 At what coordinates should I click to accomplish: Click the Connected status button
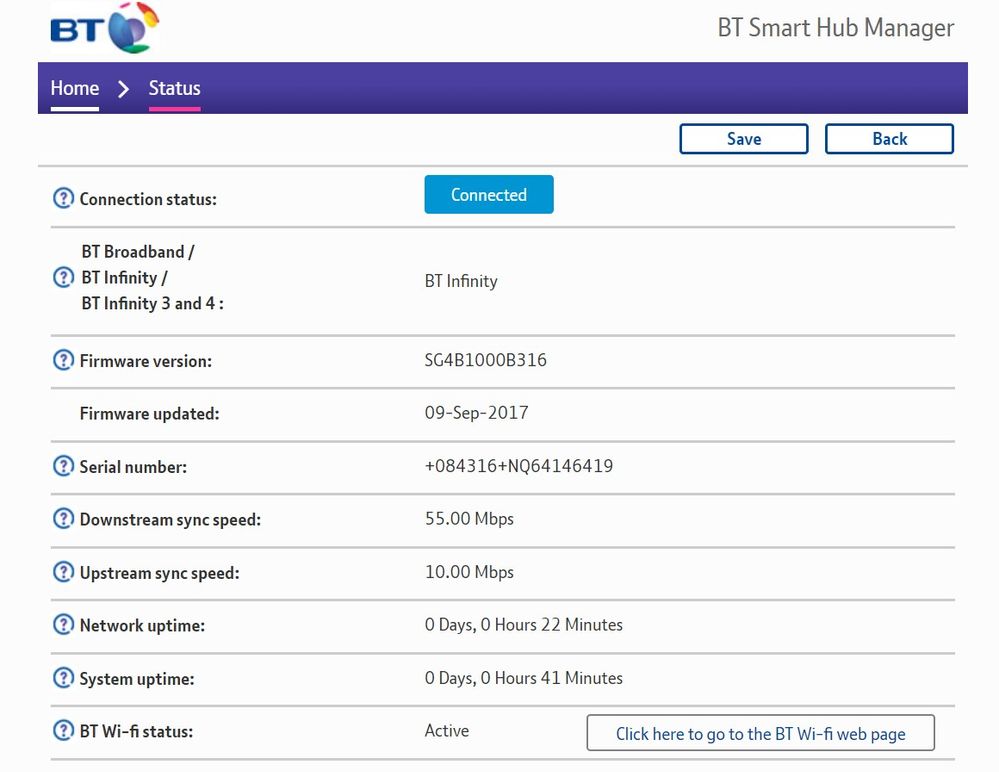pos(489,194)
